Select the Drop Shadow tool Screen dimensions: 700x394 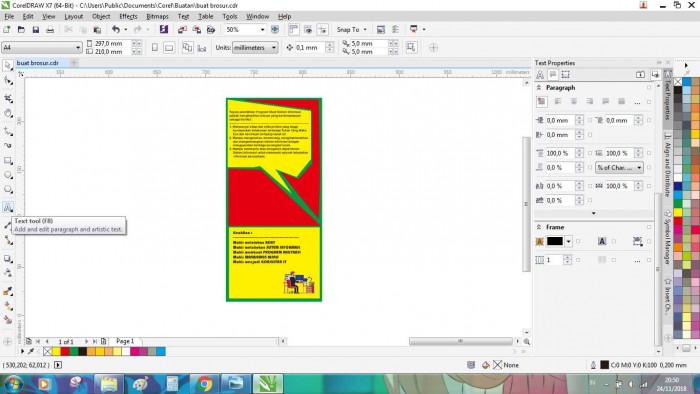pos(8,258)
